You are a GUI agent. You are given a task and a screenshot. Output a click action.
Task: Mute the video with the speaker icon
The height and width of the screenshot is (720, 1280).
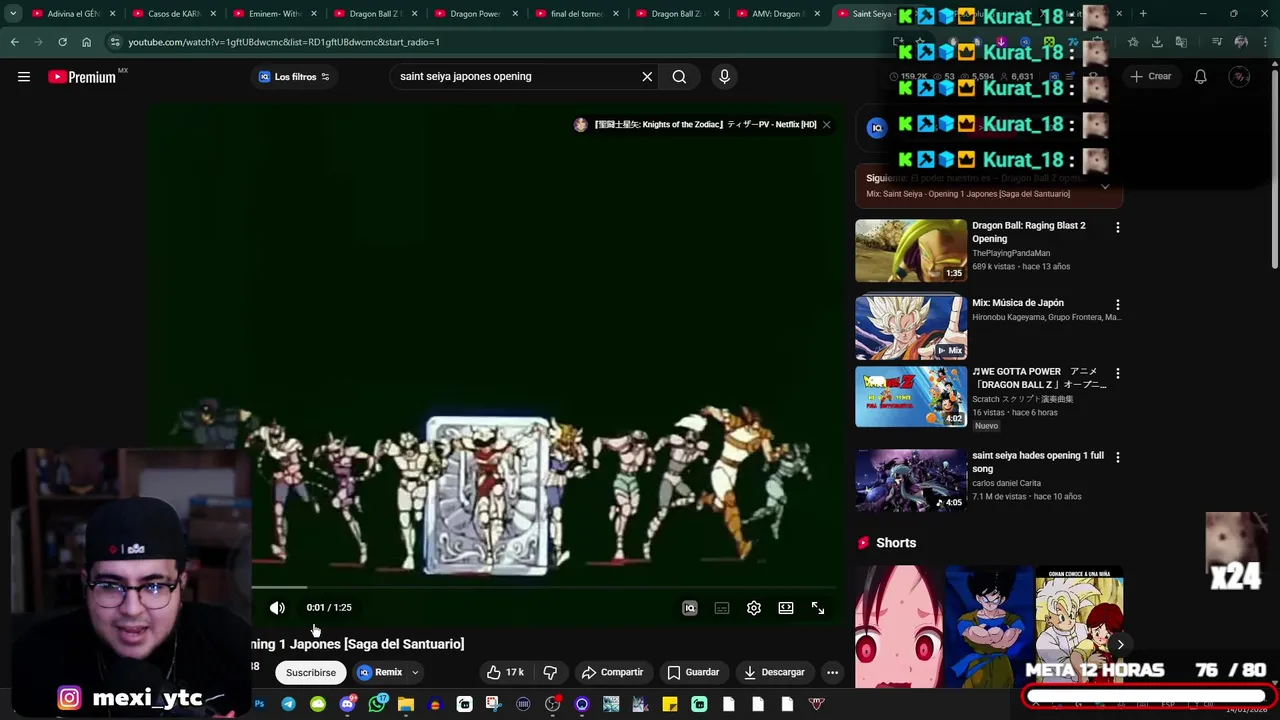point(278,608)
